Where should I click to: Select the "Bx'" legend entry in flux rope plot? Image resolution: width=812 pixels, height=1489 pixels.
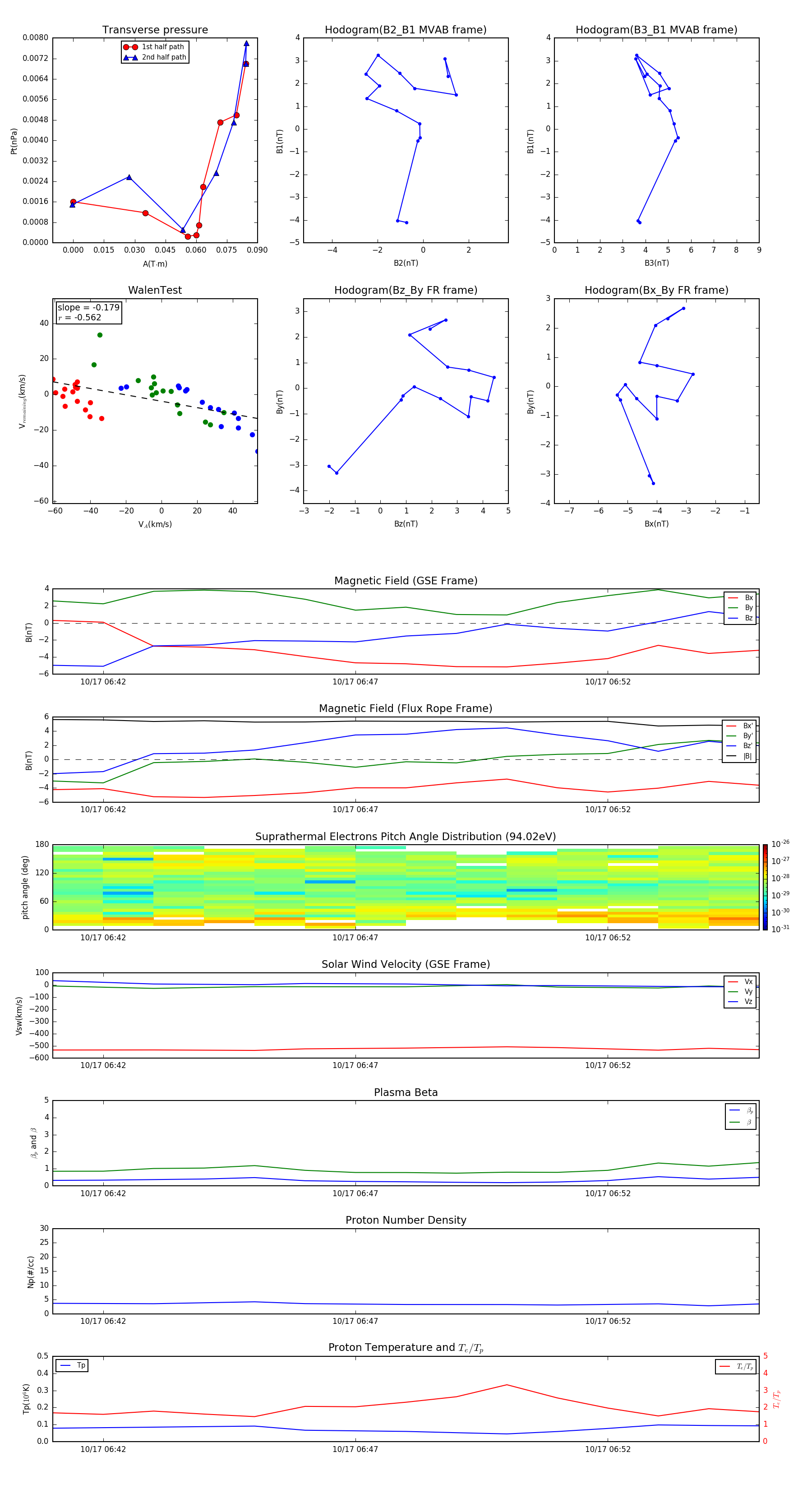740,726
